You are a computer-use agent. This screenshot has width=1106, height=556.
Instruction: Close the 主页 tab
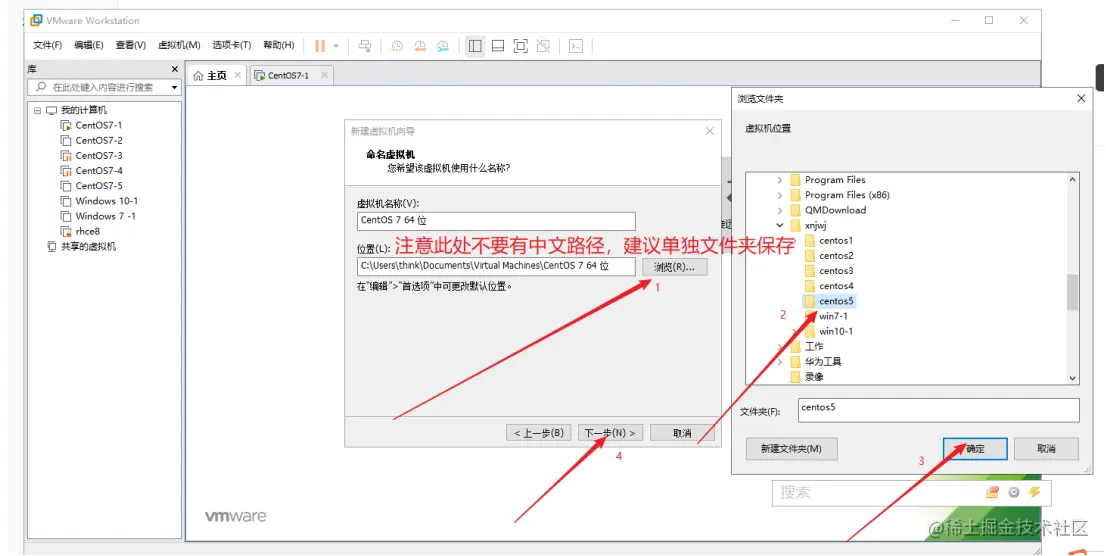coord(238,75)
